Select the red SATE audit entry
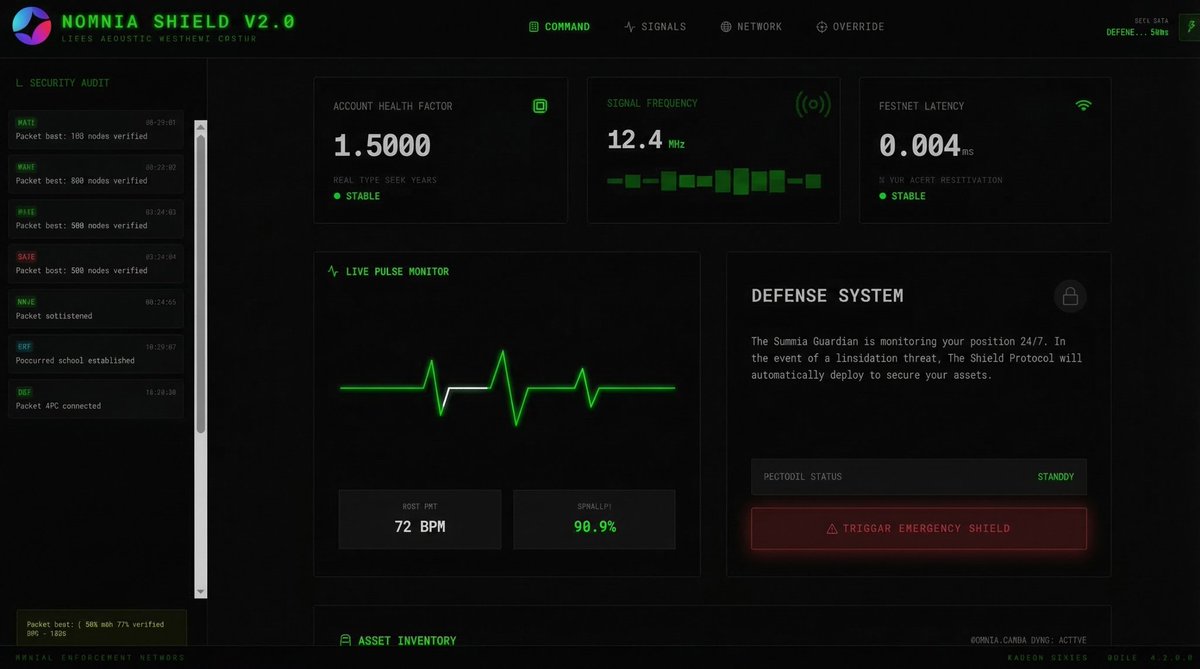This screenshot has height=669, width=1200. click(x=96, y=264)
